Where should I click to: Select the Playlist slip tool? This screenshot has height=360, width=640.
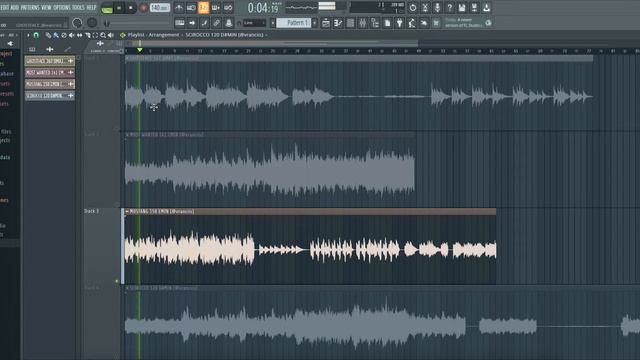(x=80, y=36)
